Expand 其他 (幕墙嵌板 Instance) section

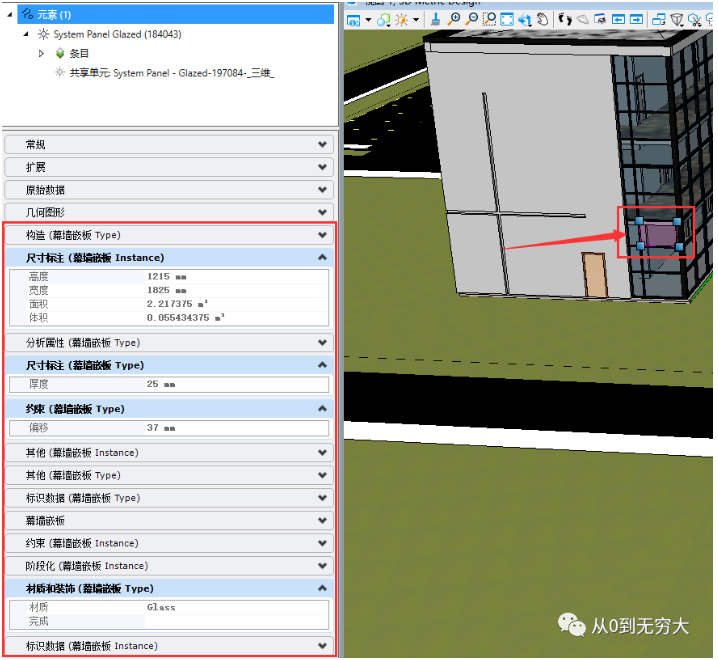coord(169,453)
